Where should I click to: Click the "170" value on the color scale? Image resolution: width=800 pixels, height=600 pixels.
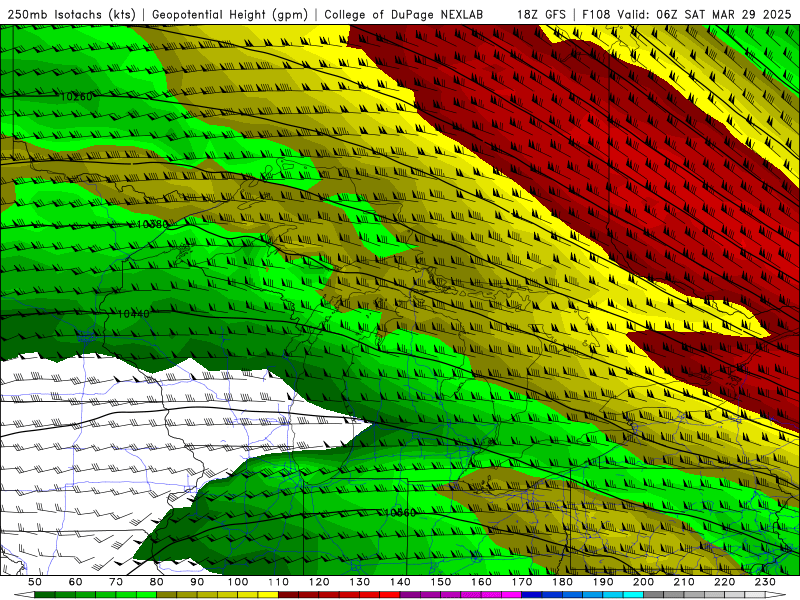coord(522,582)
